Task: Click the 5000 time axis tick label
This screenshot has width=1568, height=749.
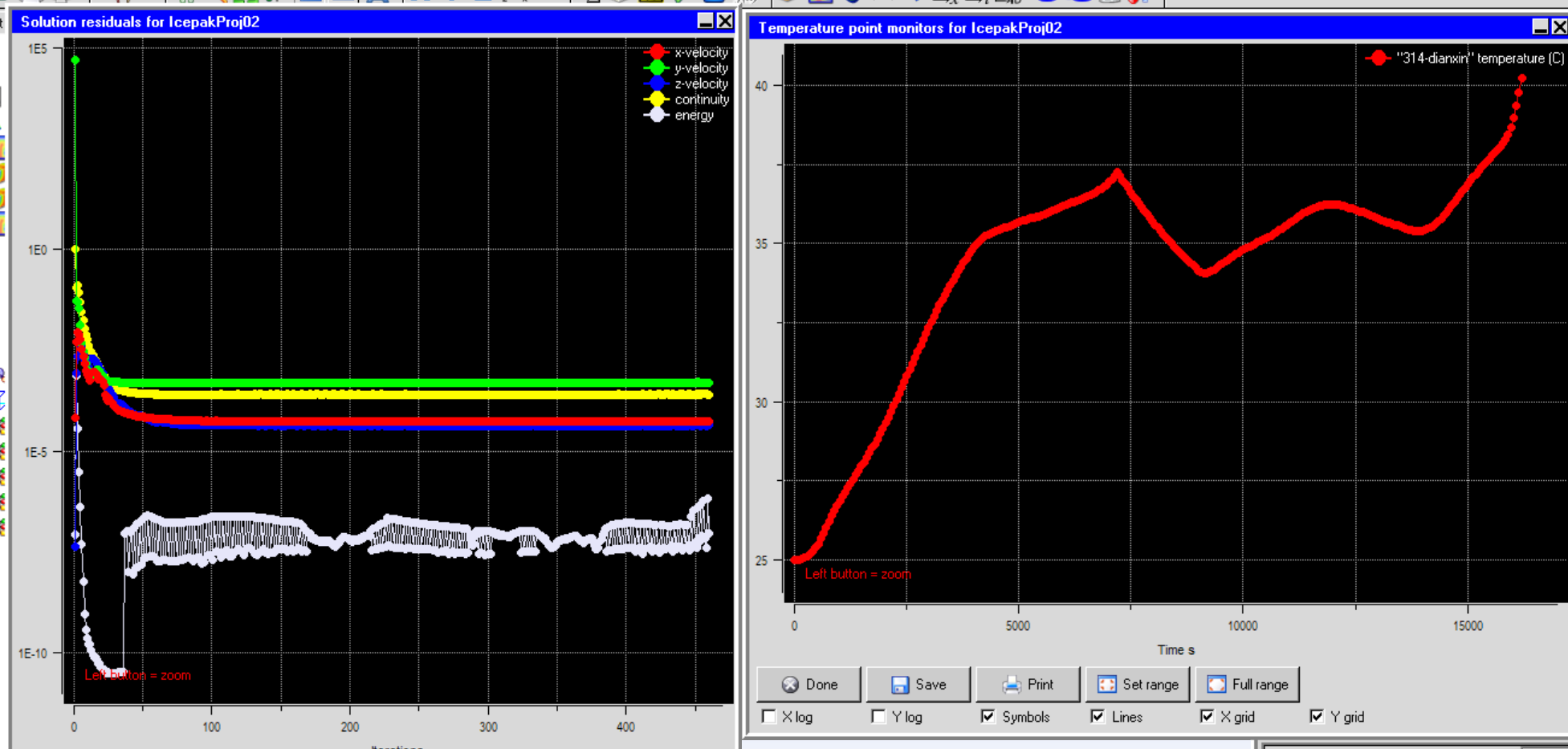Action: point(1017,626)
